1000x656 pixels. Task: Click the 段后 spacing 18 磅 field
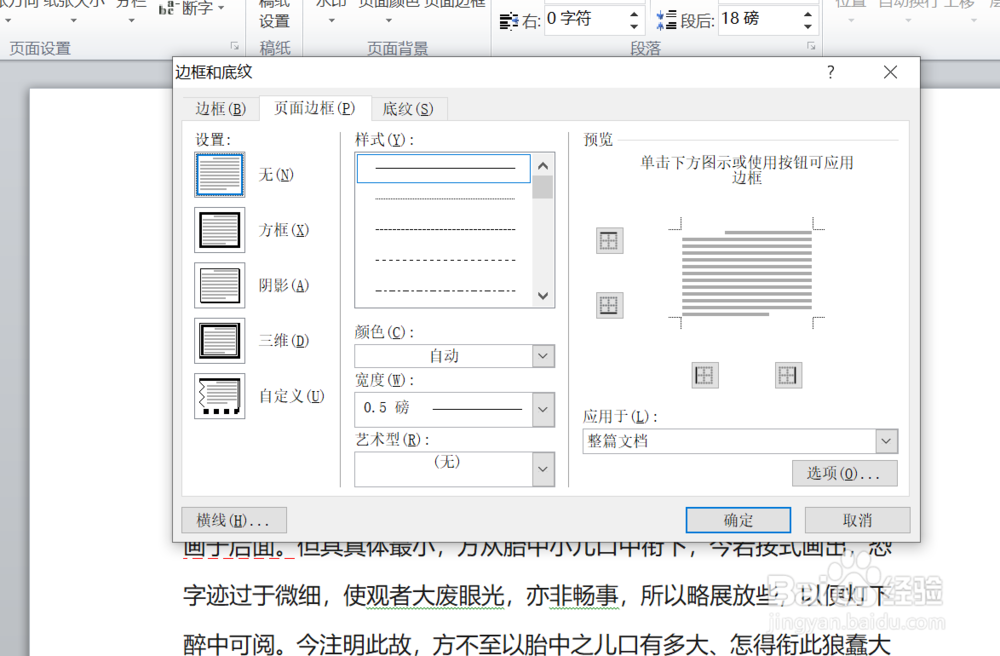pyautogui.click(x=760, y=19)
